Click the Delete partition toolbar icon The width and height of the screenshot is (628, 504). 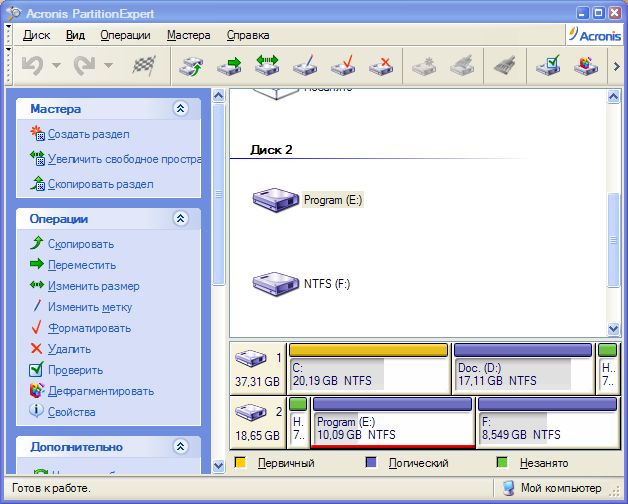click(x=381, y=66)
